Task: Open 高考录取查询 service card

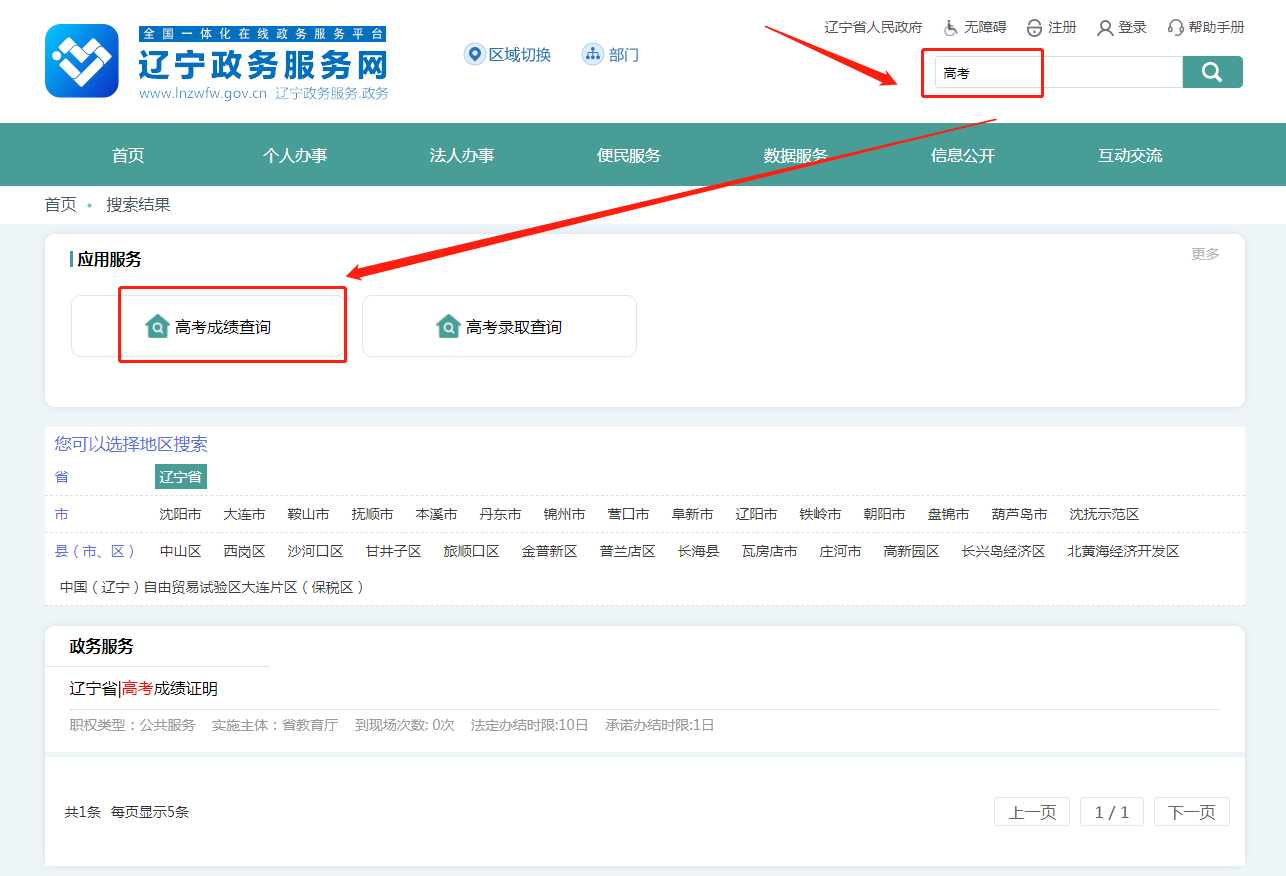Action: (x=499, y=327)
